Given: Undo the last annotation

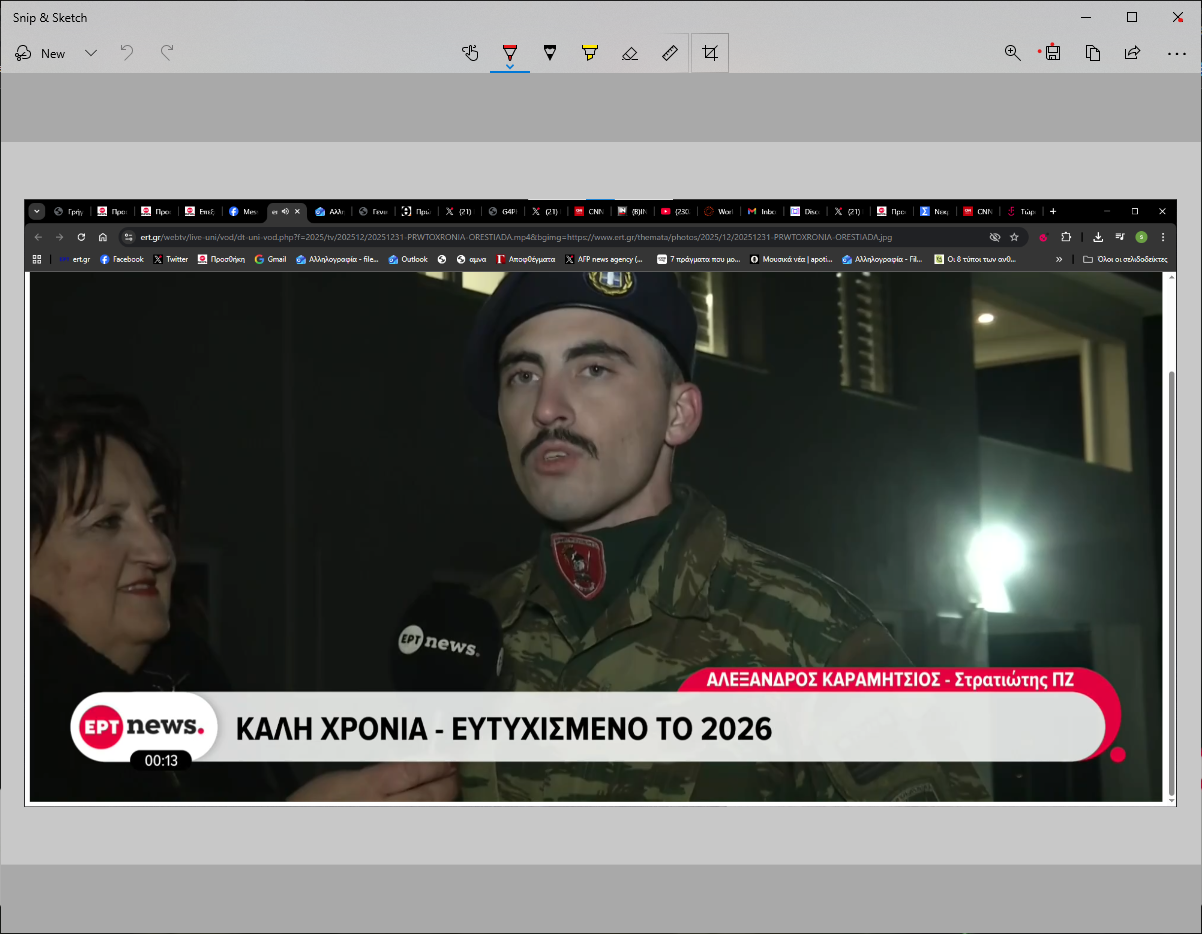Looking at the screenshot, I should click(x=127, y=53).
